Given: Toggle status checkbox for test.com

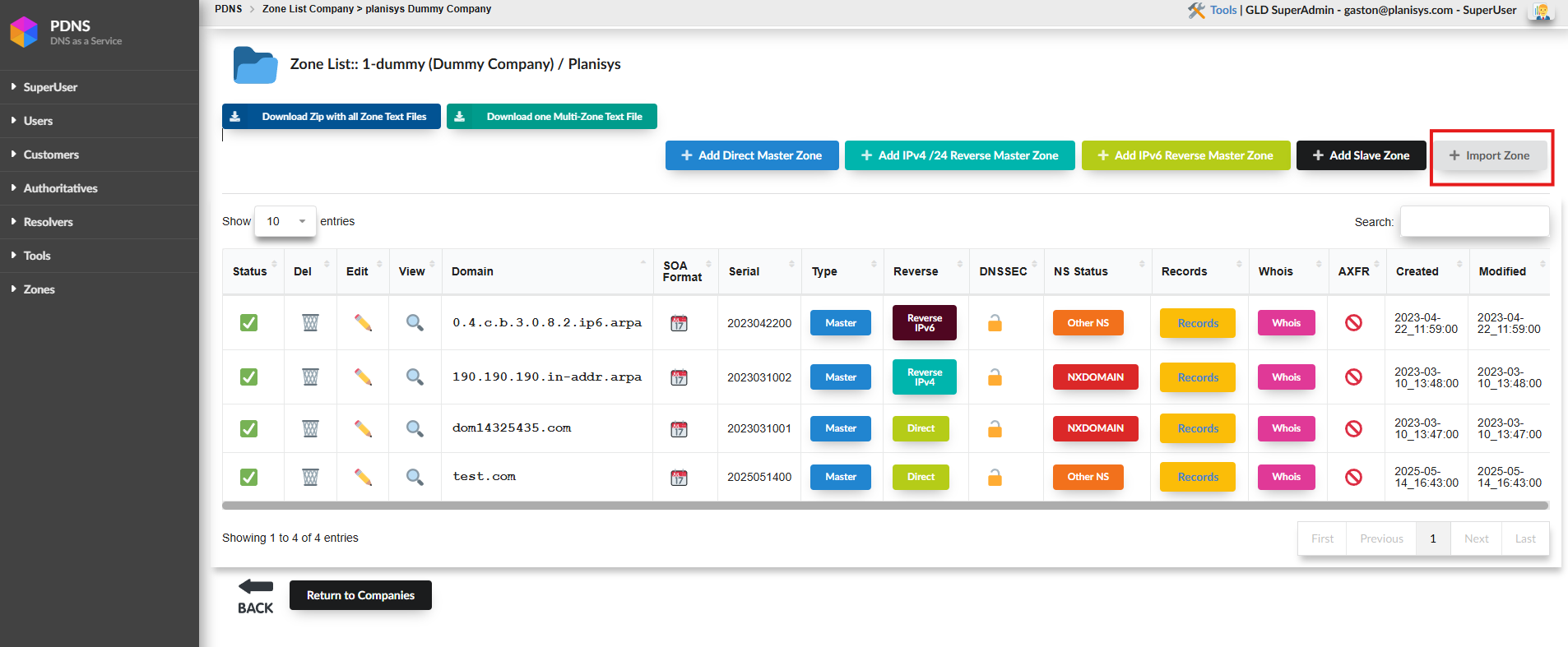Looking at the screenshot, I should [x=248, y=478].
